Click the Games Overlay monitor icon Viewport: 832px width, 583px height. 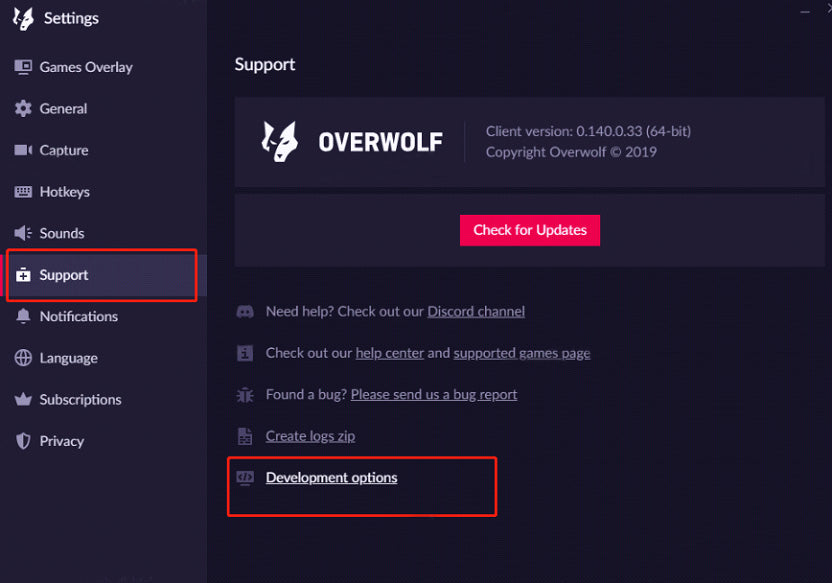pyautogui.click(x=23, y=67)
